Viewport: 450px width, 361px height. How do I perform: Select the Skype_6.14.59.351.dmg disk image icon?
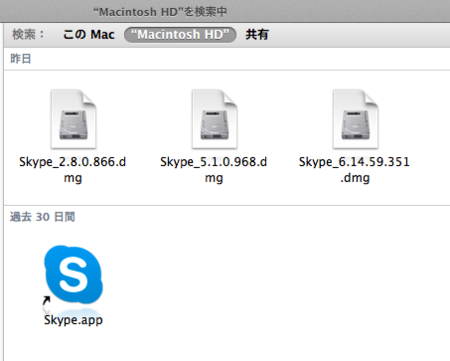(355, 119)
